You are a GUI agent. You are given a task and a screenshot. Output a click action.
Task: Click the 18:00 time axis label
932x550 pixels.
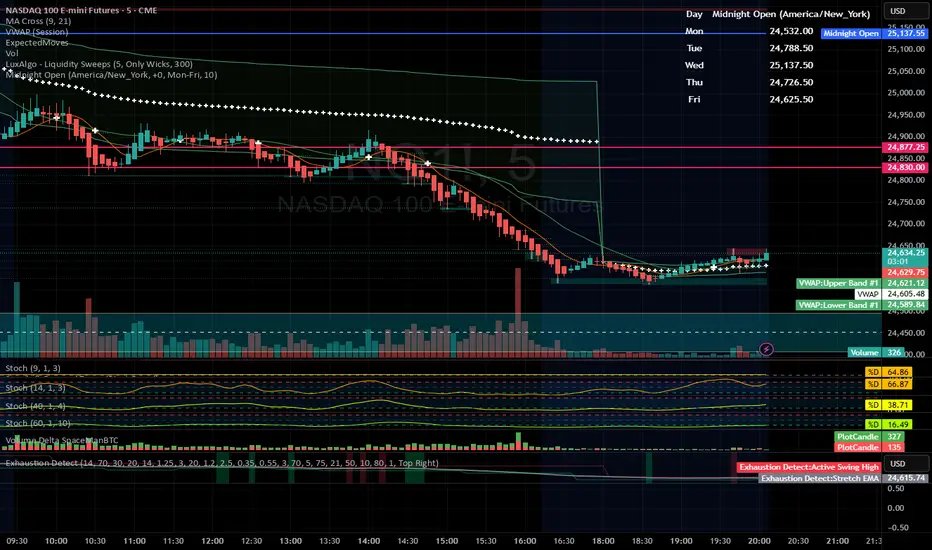603,540
